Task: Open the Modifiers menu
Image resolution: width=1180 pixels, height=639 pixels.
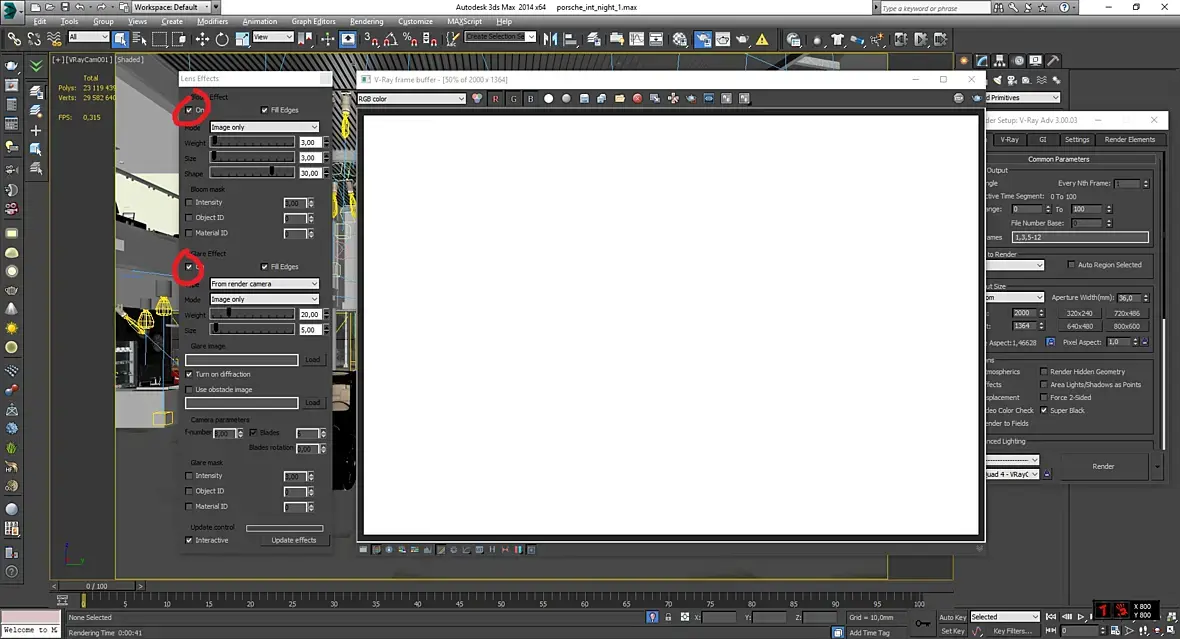Action: pyautogui.click(x=212, y=22)
